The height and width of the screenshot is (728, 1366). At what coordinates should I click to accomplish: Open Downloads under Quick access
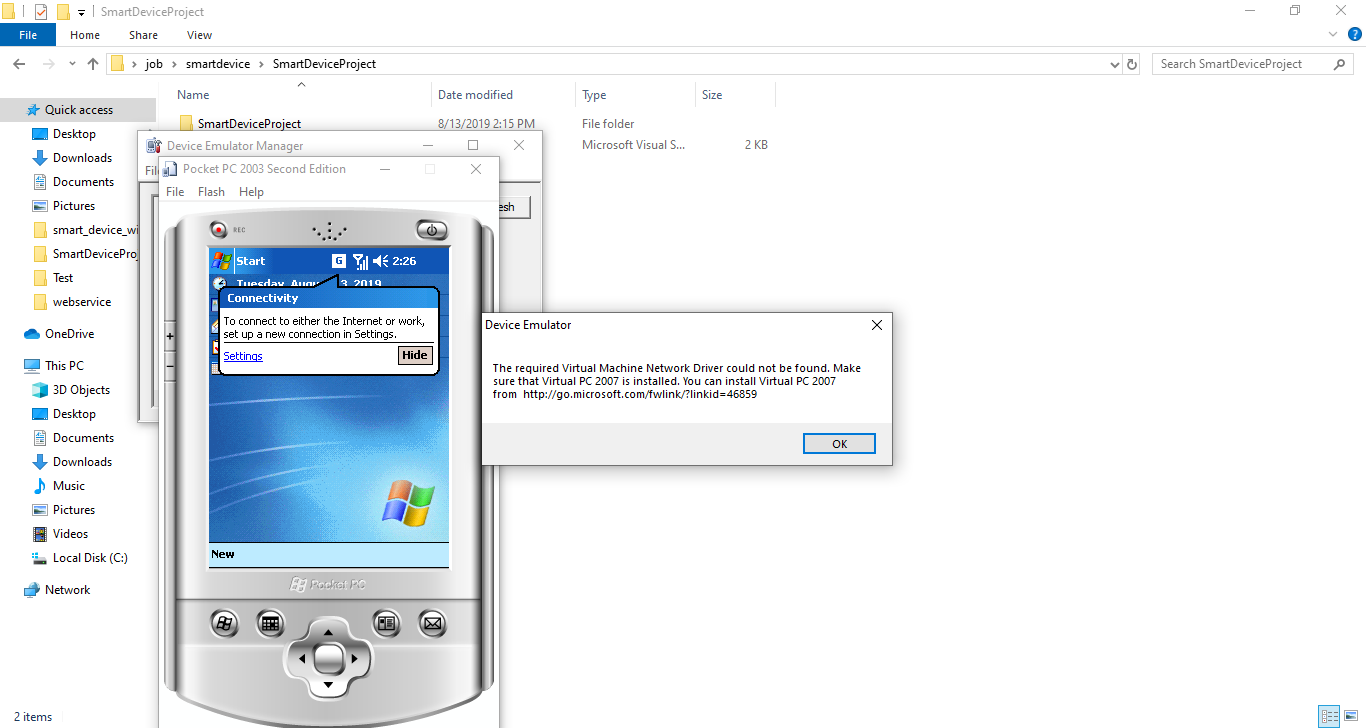[x=82, y=158]
